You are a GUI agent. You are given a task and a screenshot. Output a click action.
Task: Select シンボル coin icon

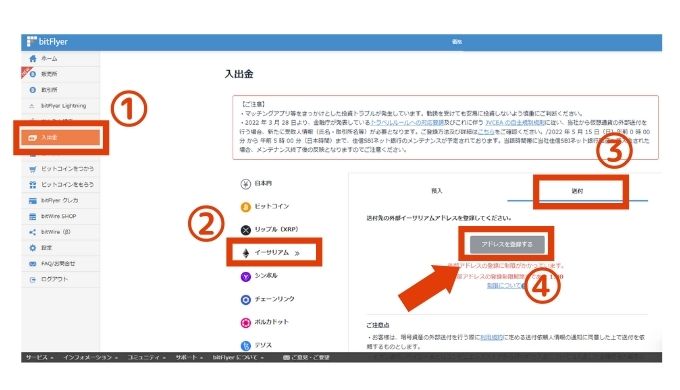coord(245,276)
